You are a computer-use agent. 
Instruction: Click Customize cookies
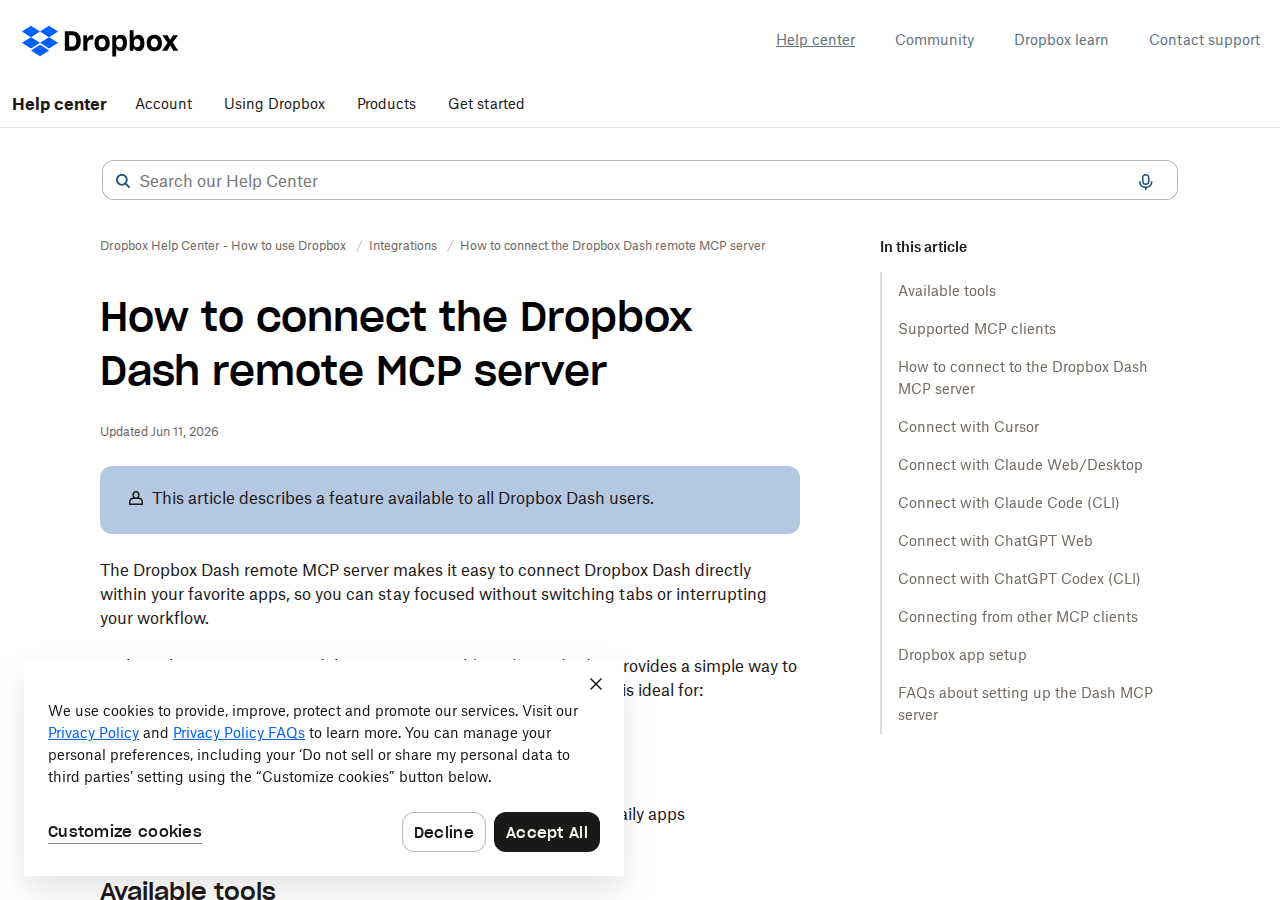(125, 832)
